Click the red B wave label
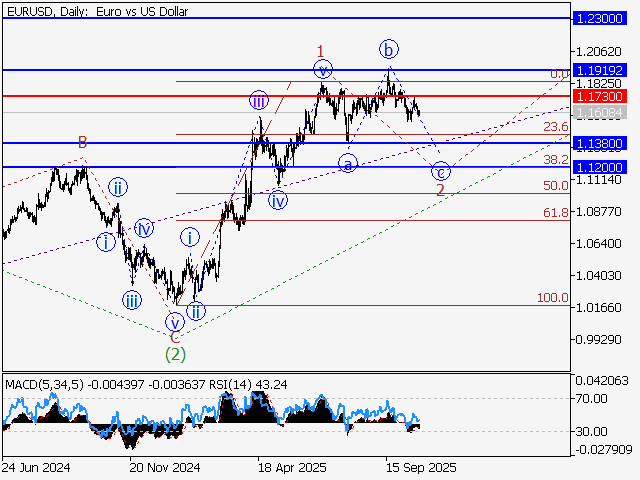The width and height of the screenshot is (640, 480). (x=84, y=143)
